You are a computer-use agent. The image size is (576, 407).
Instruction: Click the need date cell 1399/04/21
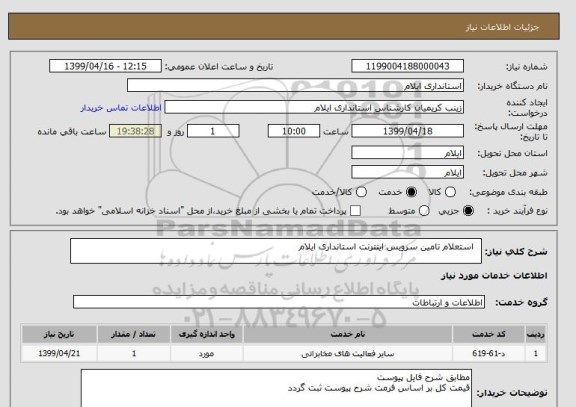click(x=59, y=353)
